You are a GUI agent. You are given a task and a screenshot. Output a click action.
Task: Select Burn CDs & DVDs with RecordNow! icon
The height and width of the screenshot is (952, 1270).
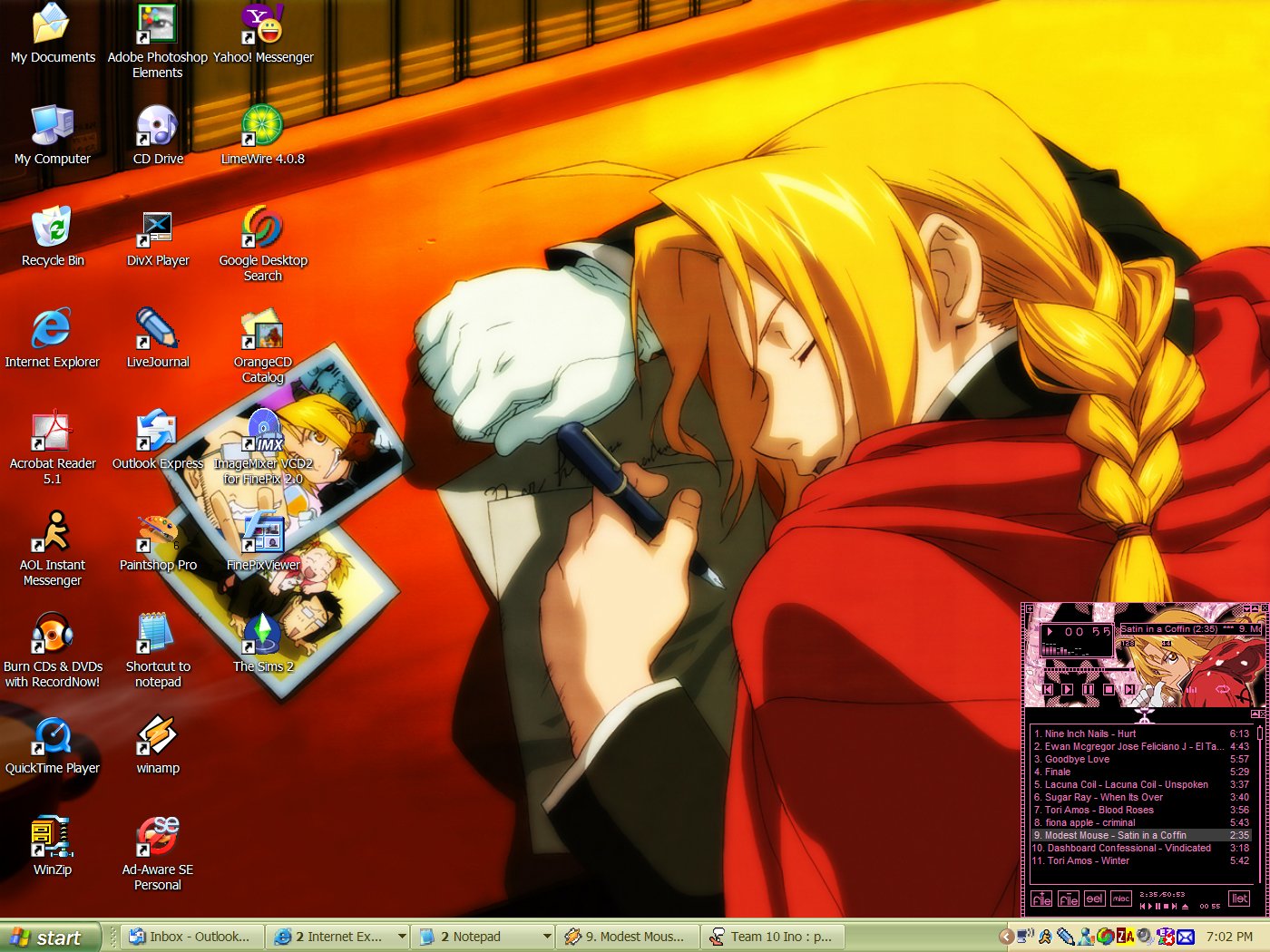[x=53, y=651]
